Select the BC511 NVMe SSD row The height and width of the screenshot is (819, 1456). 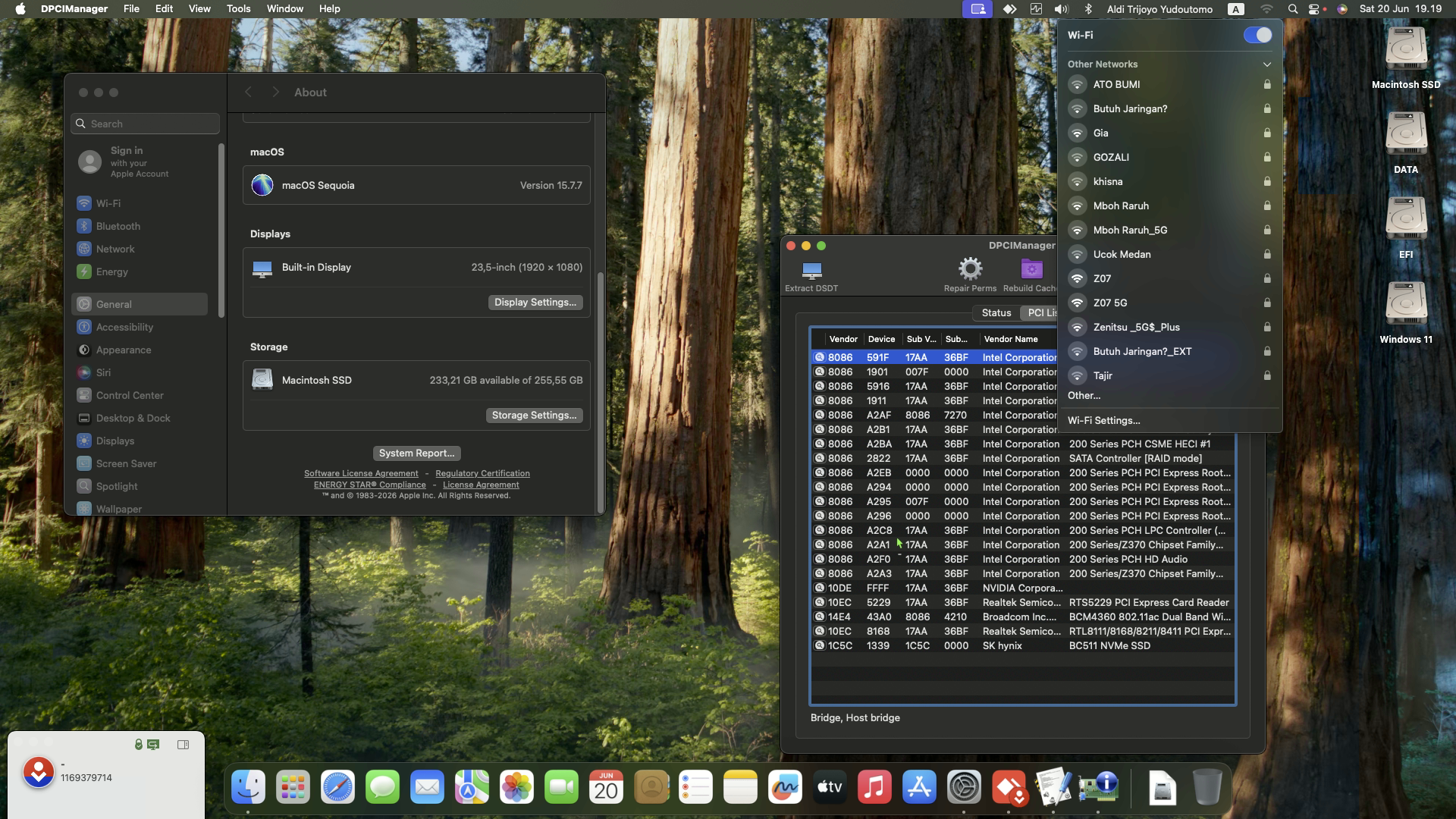[1023, 645]
